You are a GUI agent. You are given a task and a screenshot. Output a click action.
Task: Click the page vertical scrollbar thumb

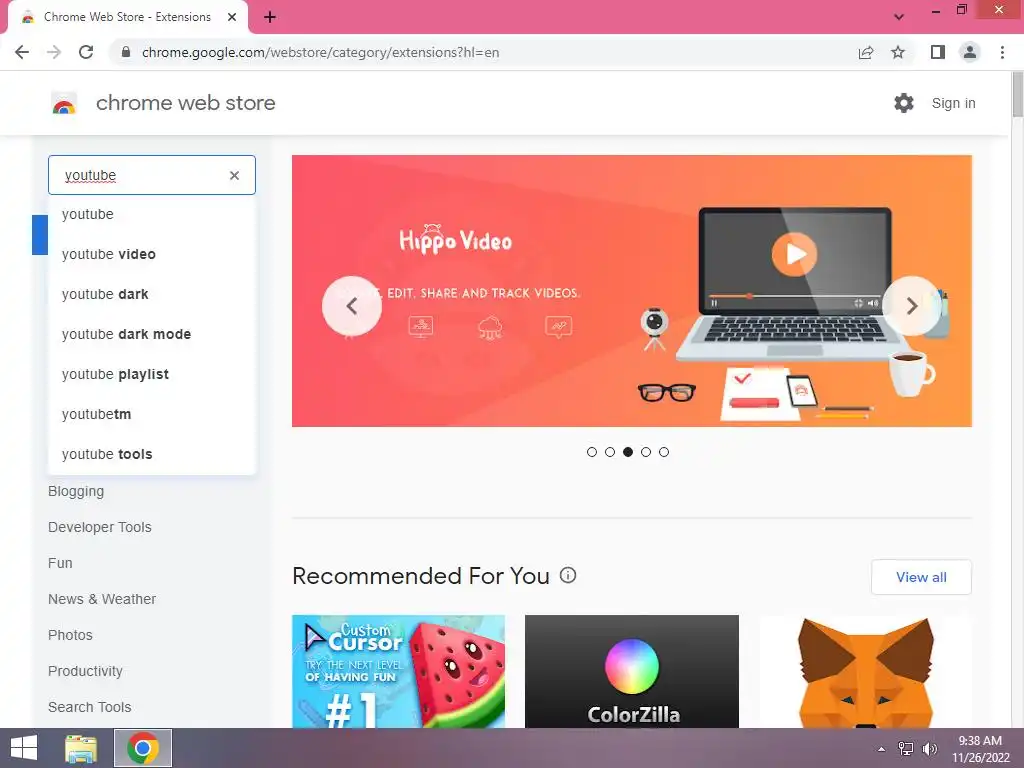click(1017, 95)
